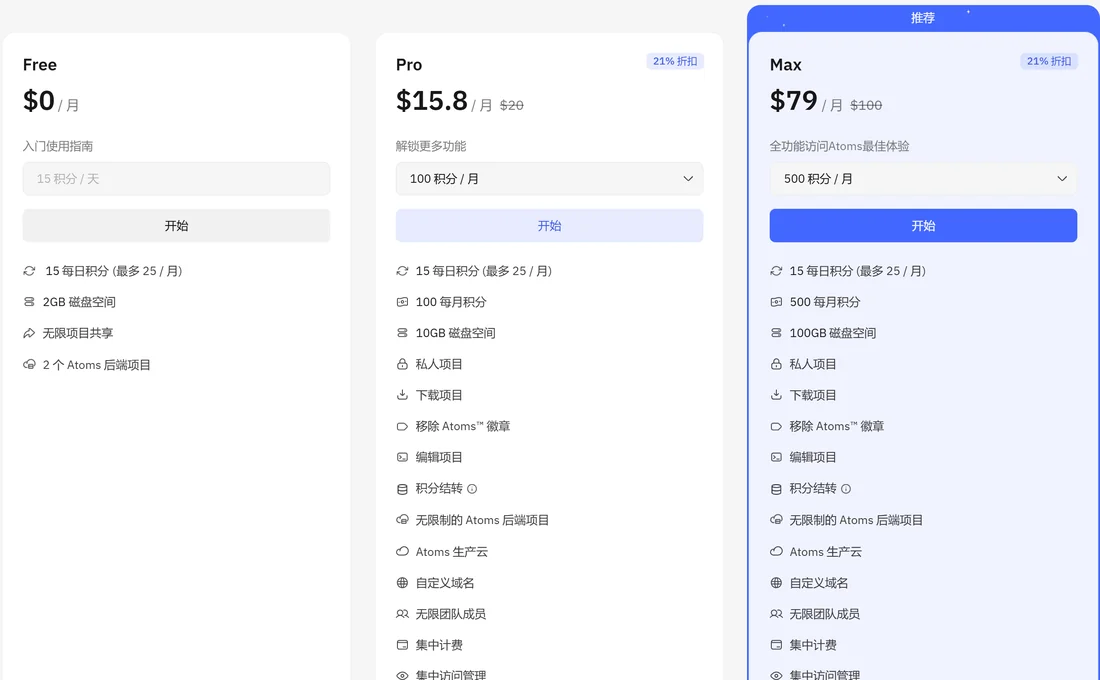Click the globe icon for Max 自定义域名
1100x680 pixels.
[776, 582]
